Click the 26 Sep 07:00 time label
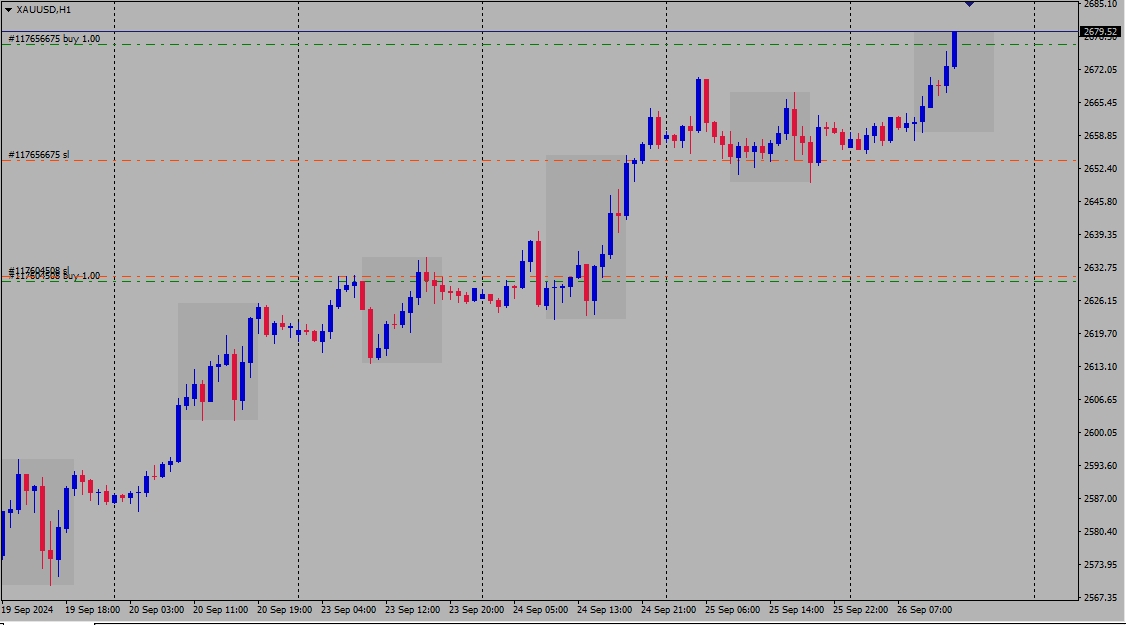 point(924,610)
